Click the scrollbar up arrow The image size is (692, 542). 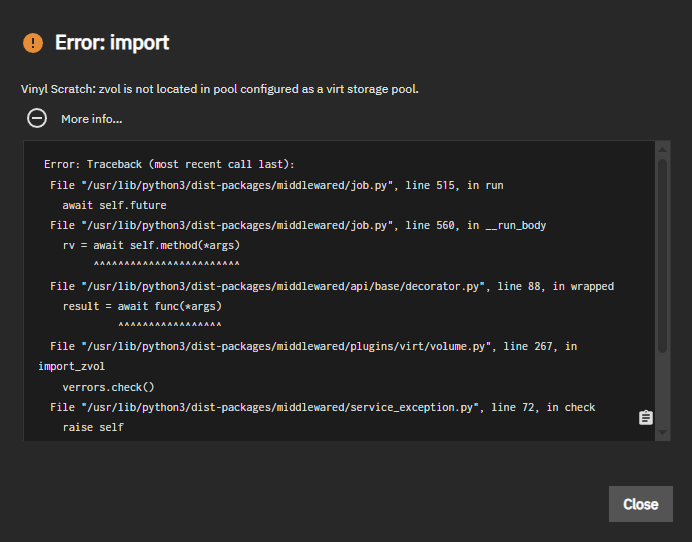pos(662,150)
